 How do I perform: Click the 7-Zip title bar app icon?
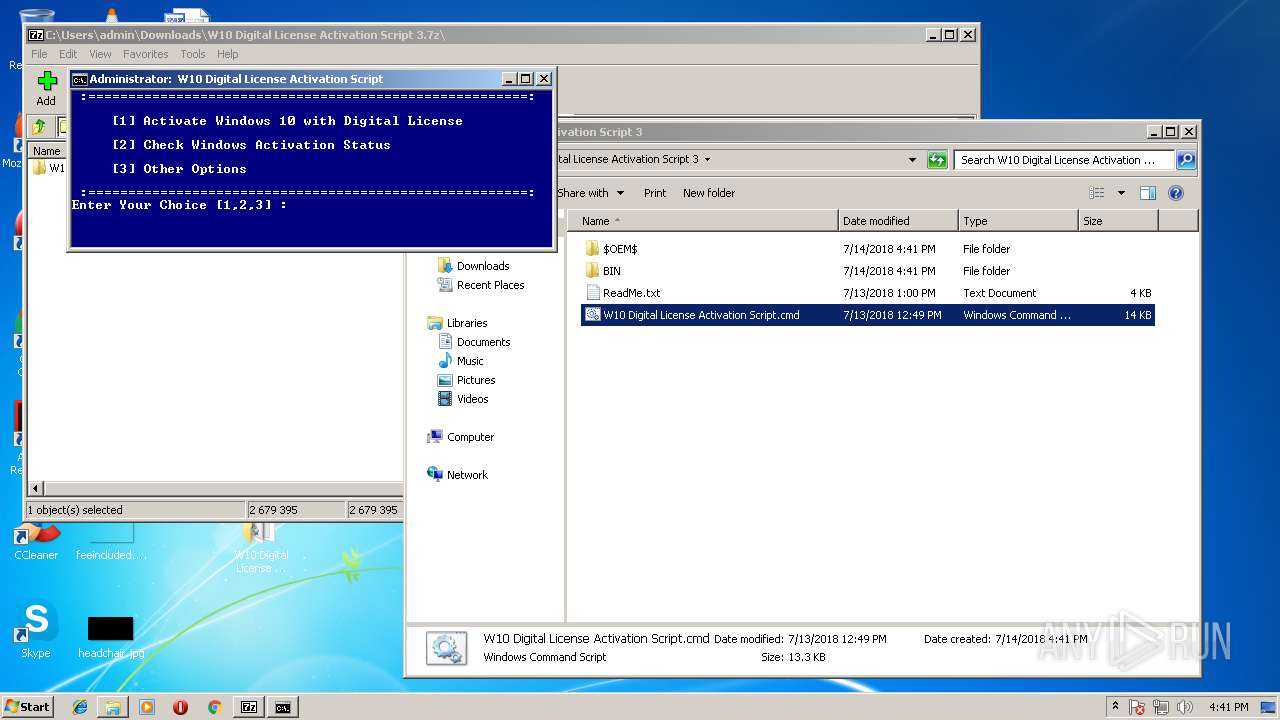36,35
